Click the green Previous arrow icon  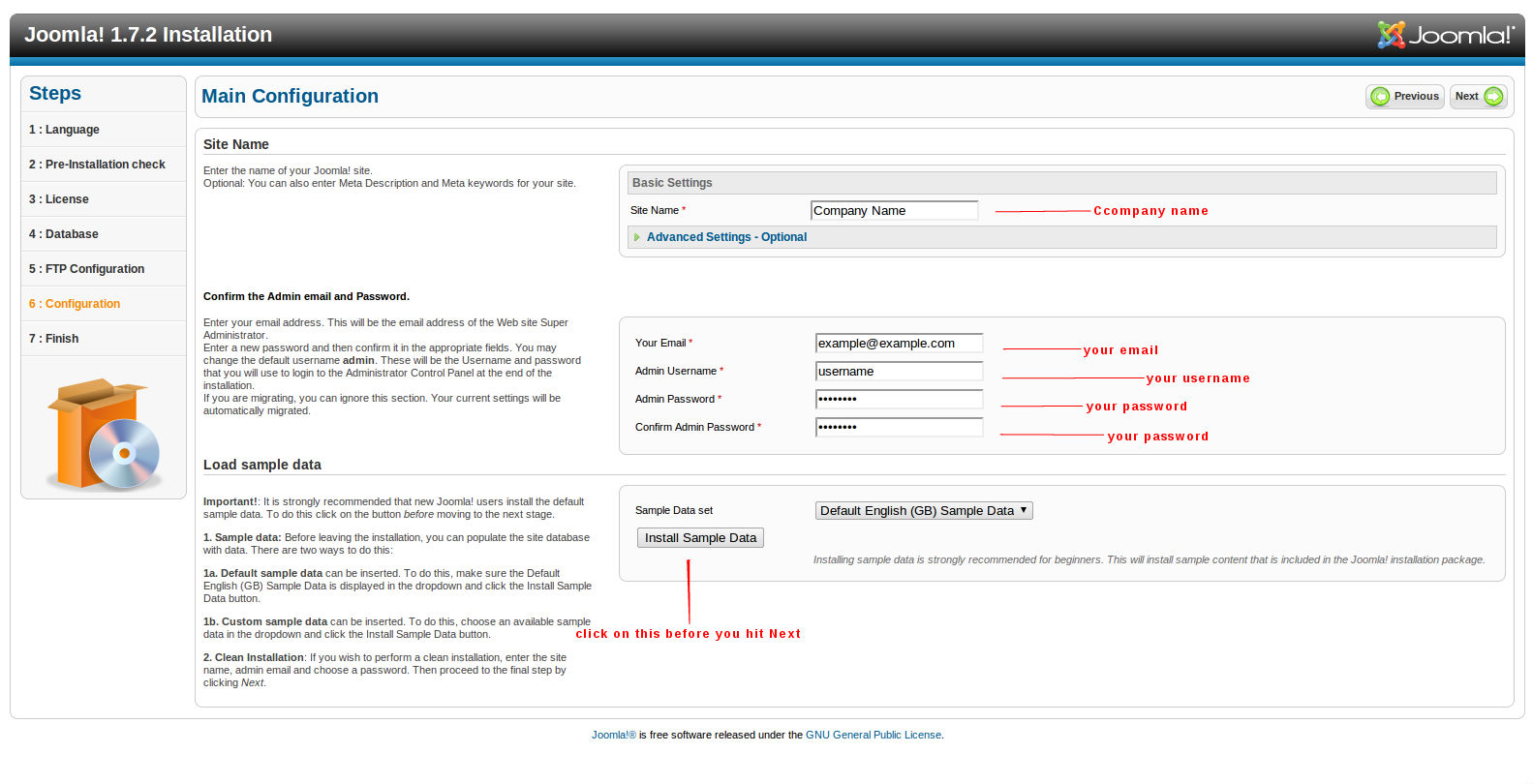[x=1380, y=97]
